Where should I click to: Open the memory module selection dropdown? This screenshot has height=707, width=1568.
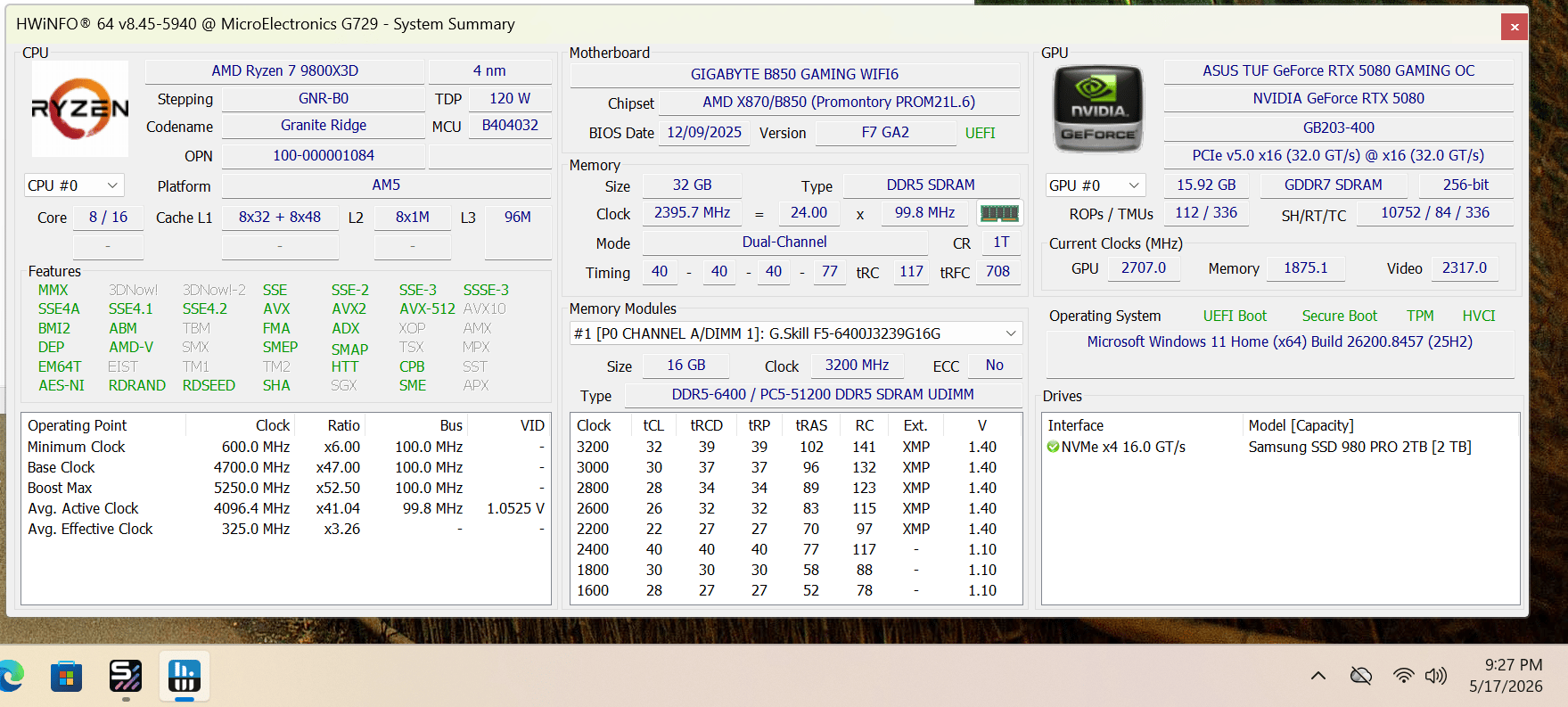tap(796, 333)
